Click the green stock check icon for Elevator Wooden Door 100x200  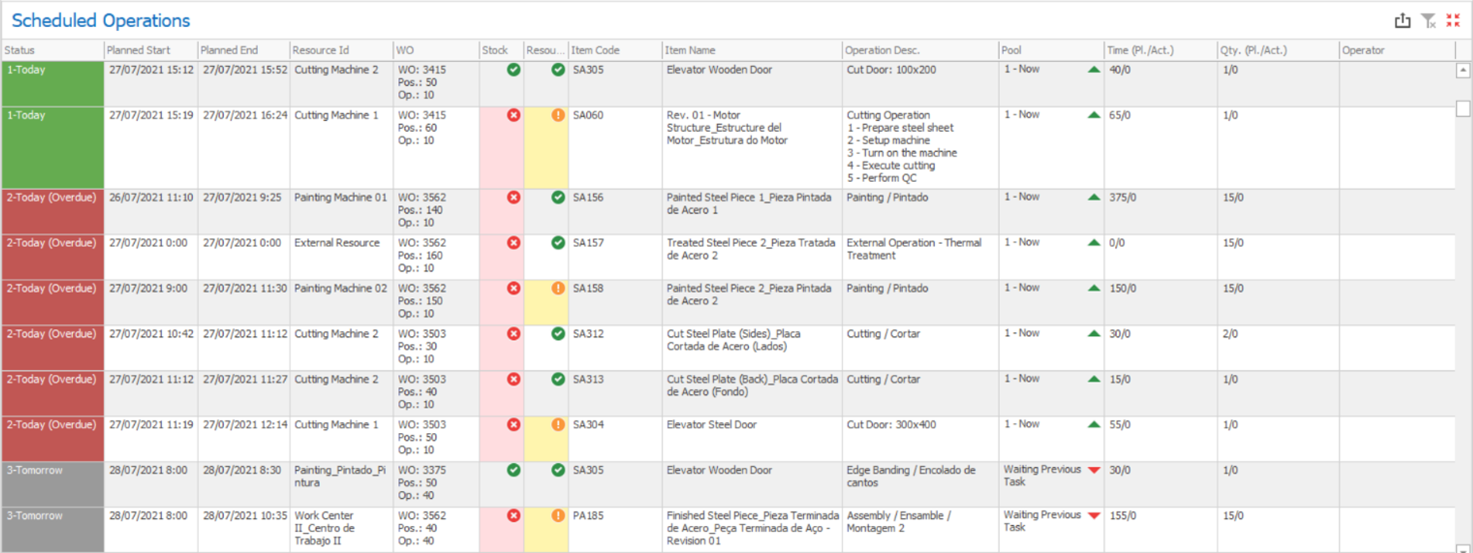tap(514, 70)
